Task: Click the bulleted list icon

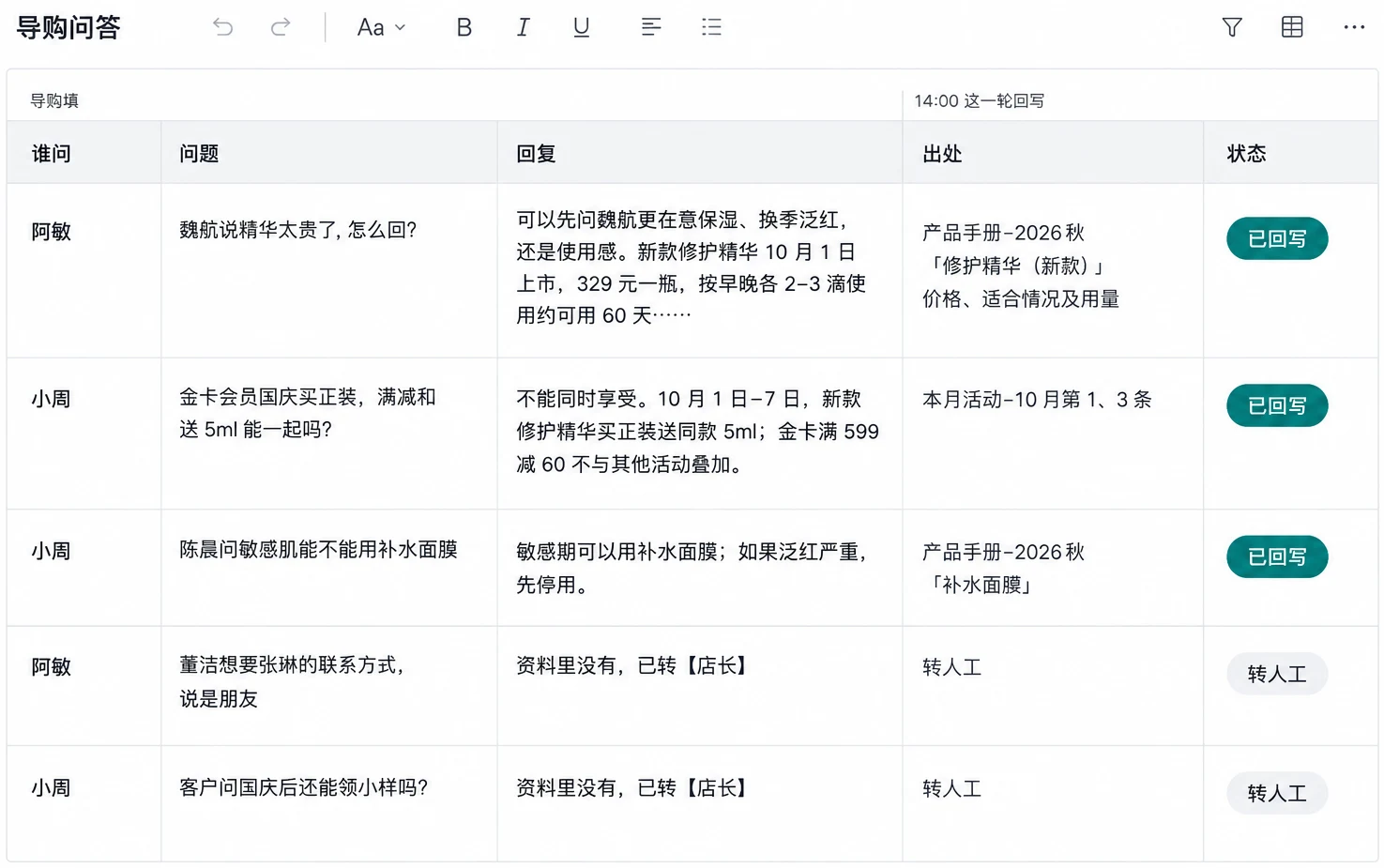Action: click(x=711, y=27)
